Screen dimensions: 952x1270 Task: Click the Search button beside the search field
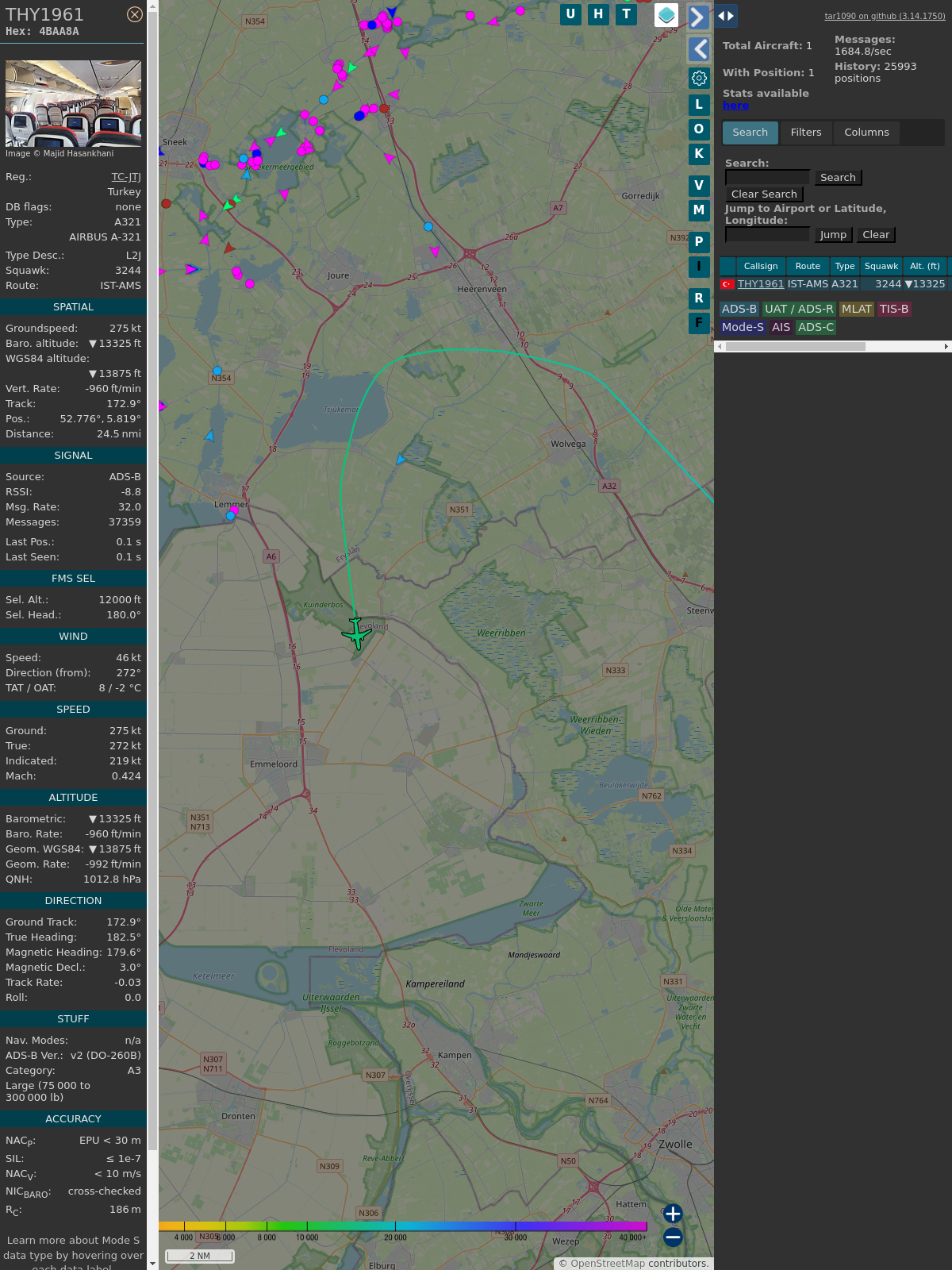838,178
